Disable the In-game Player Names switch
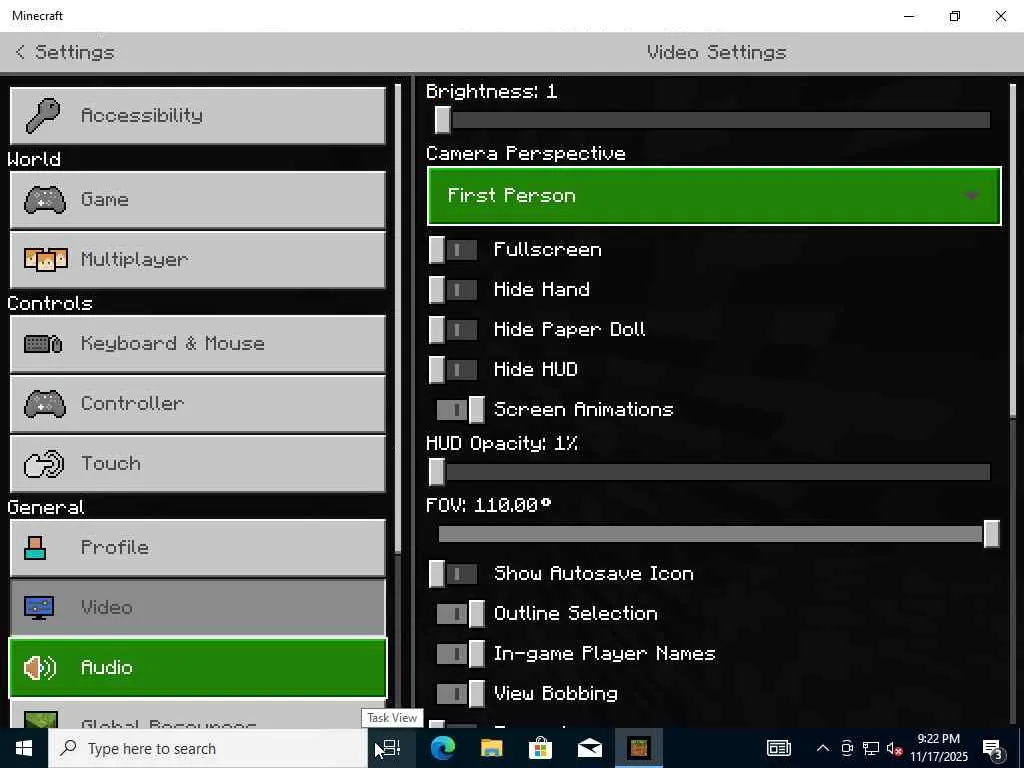The width and height of the screenshot is (1024, 768). 460,654
